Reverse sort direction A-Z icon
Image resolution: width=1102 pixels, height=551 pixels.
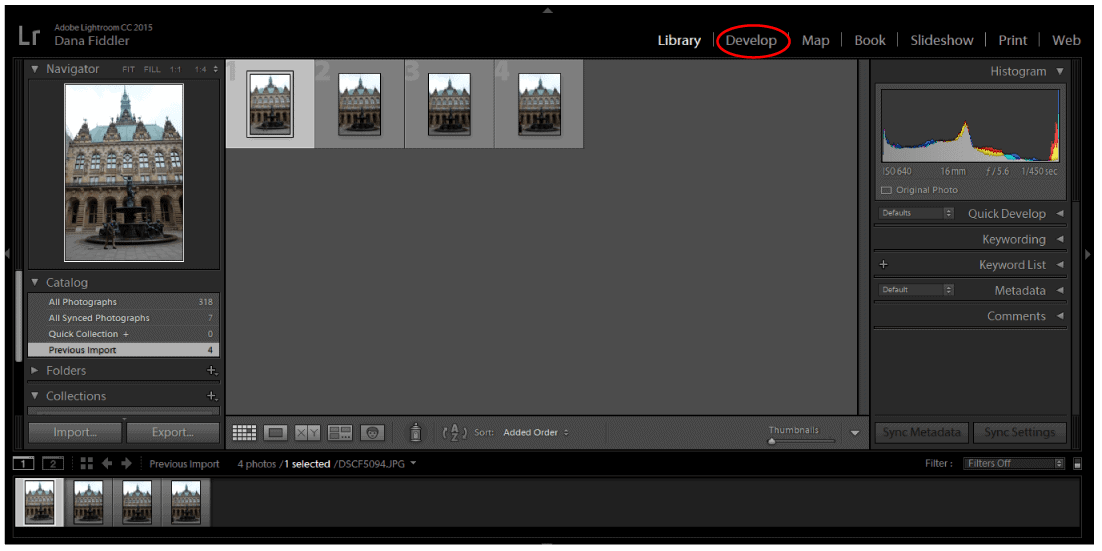tap(454, 432)
